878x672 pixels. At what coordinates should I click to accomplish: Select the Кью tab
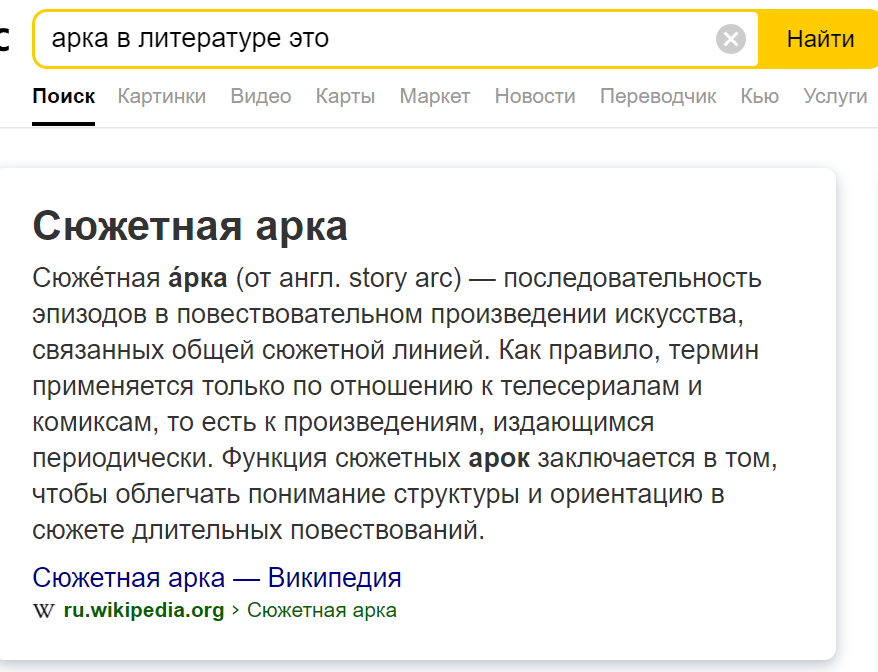point(759,96)
